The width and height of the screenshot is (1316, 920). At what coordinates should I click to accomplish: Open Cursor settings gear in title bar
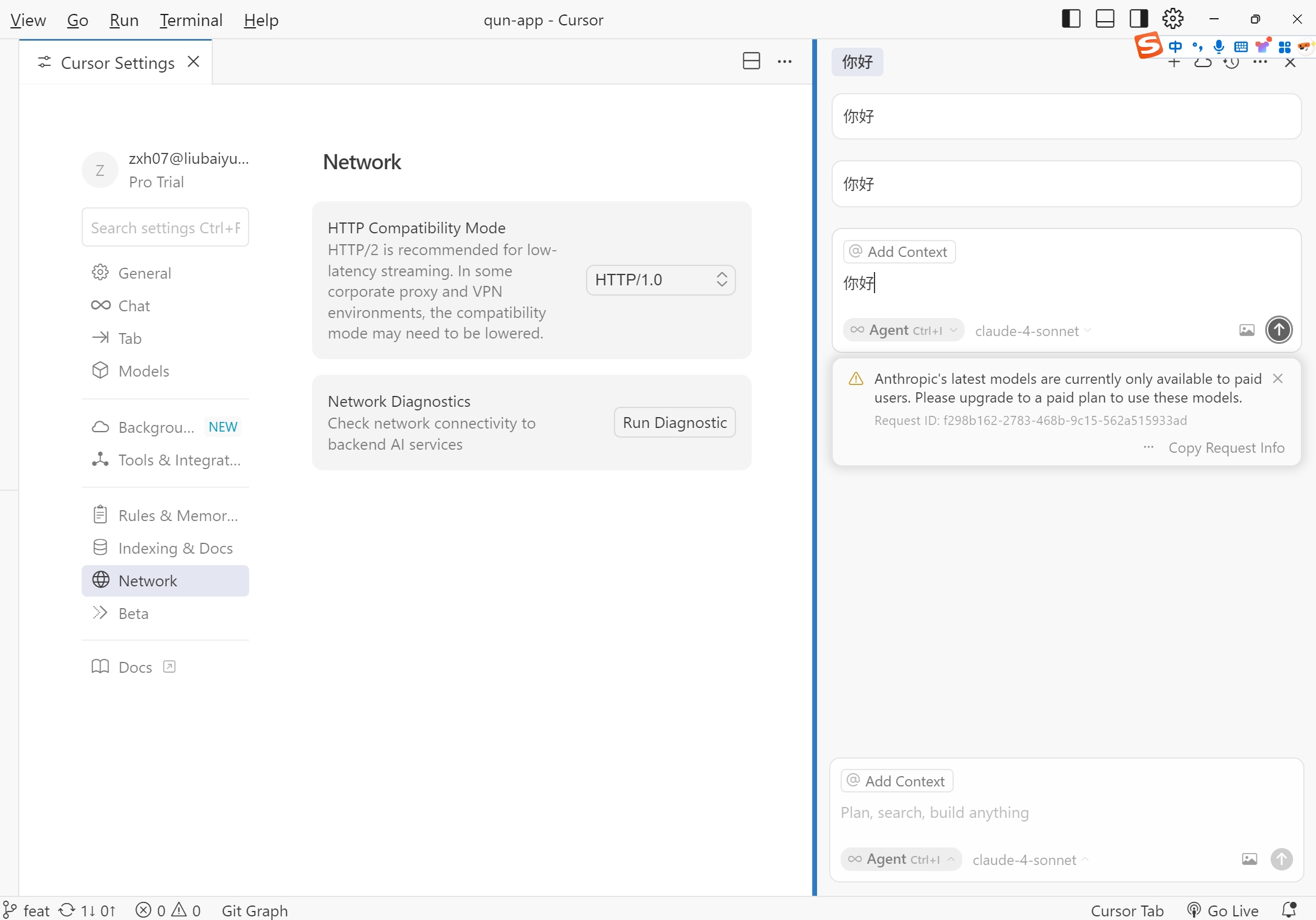(1173, 19)
